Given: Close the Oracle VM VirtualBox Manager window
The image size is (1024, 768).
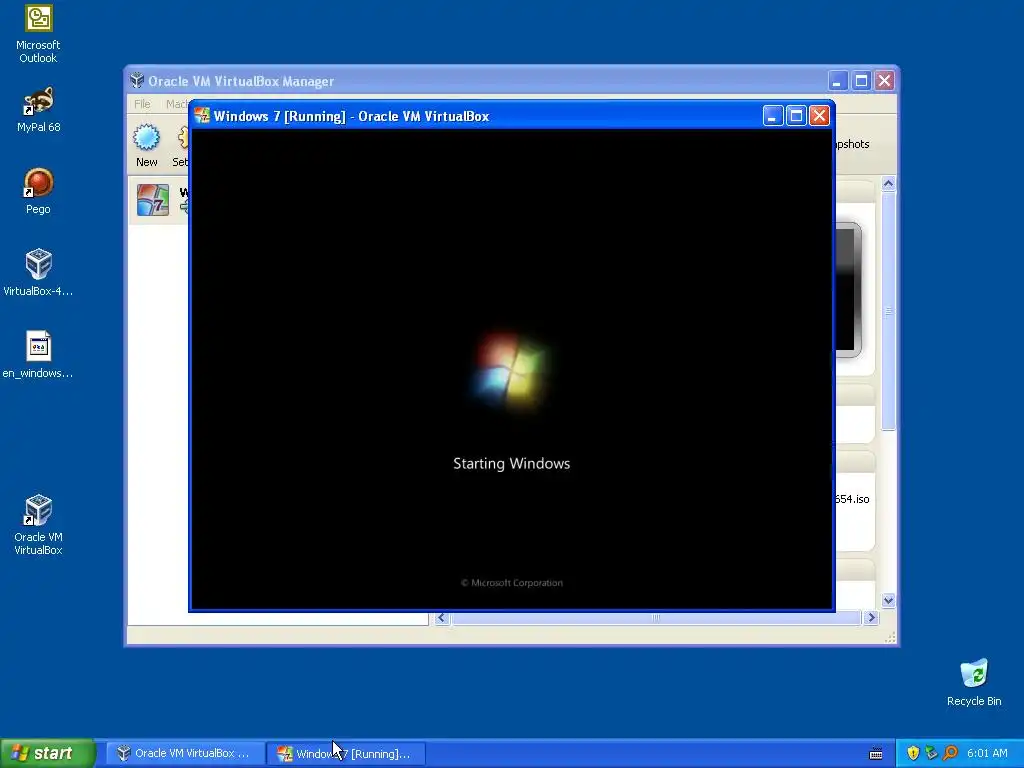Looking at the screenshot, I should [884, 81].
